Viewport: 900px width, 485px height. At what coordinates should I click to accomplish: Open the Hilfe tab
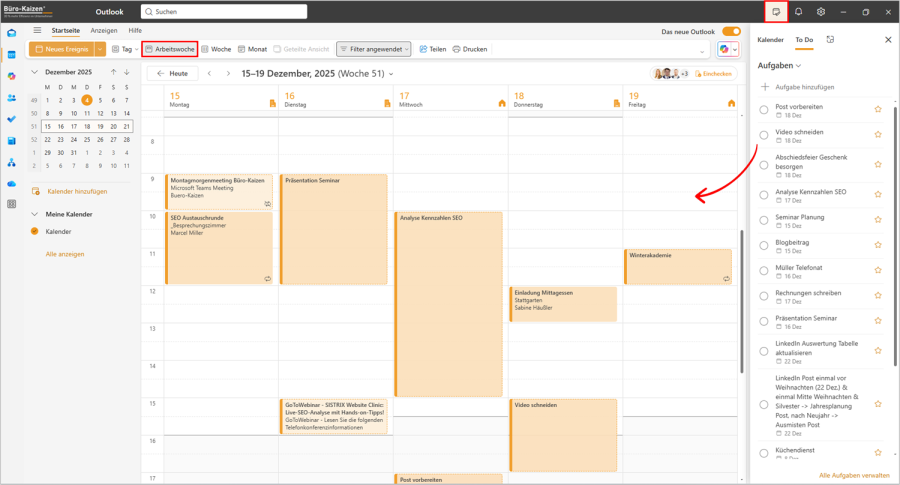135,30
